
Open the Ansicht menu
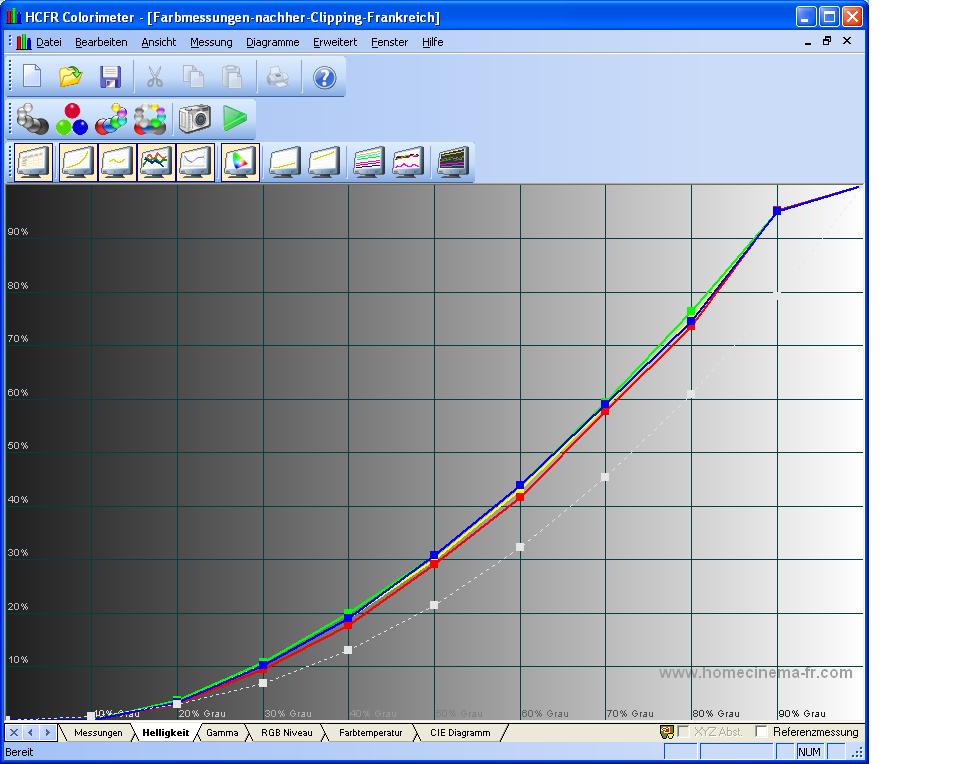[x=159, y=42]
